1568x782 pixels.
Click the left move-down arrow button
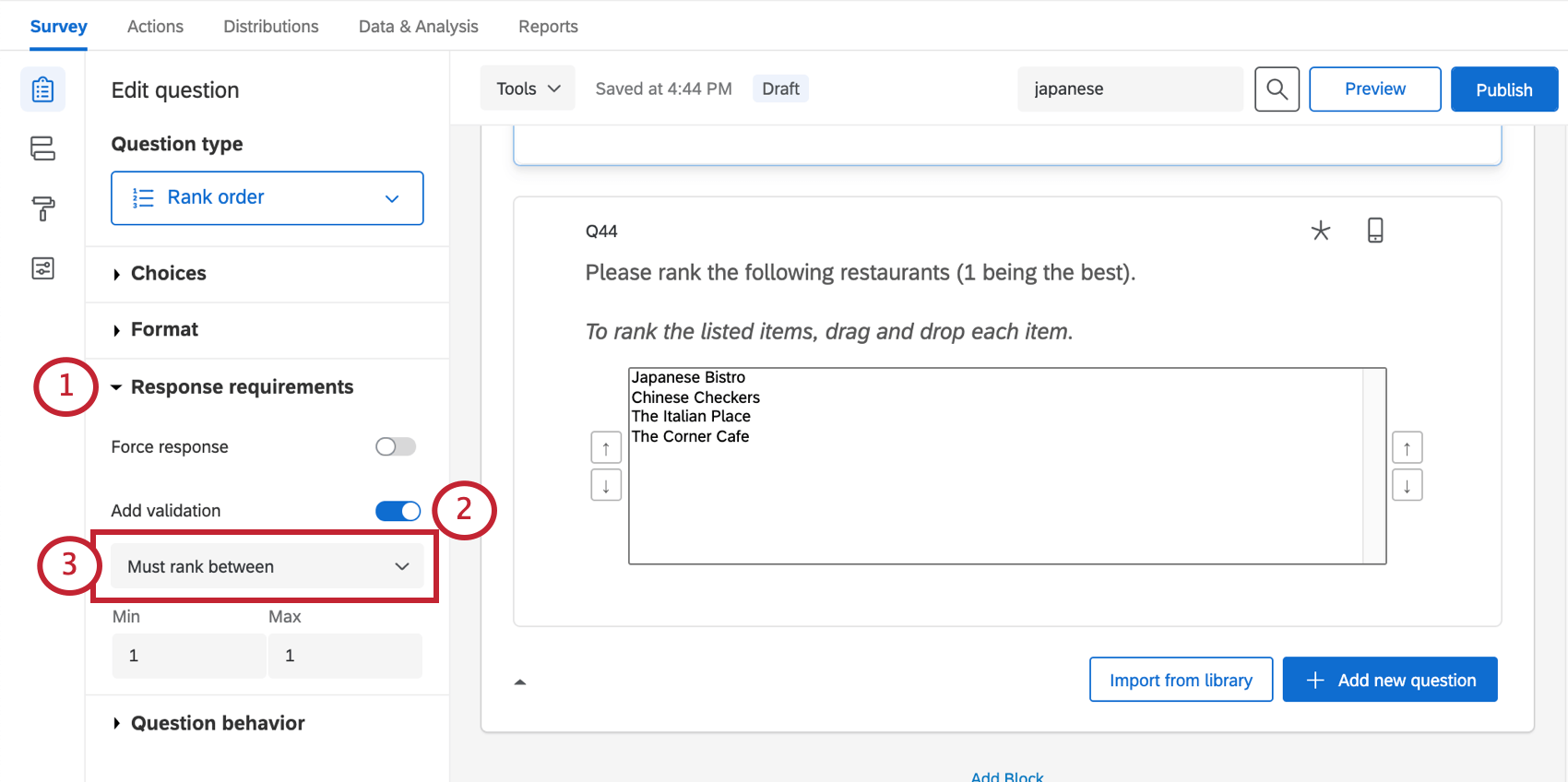tap(606, 485)
